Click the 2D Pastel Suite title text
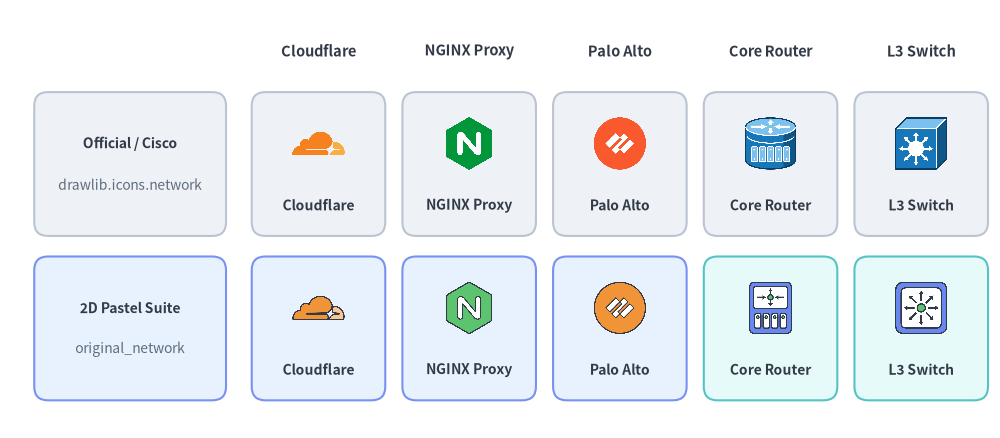This screenshot has height=438, width=1000. (130, 308)
